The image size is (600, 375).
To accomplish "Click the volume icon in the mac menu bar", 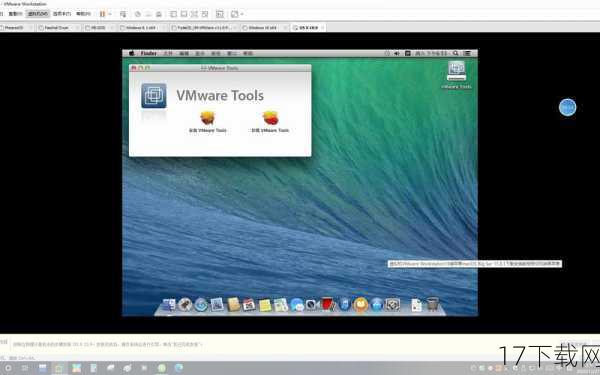I will (x=397, y=53).
